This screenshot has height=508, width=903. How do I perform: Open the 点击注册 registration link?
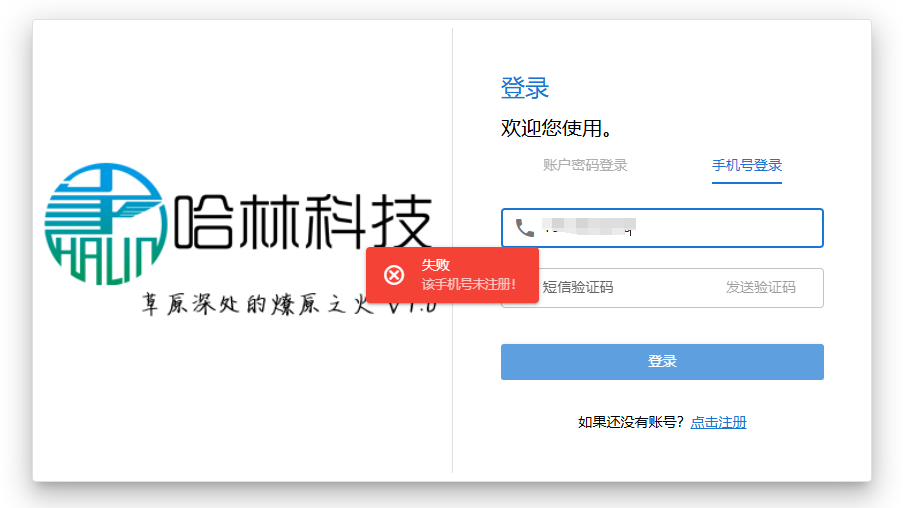[718, 422]
